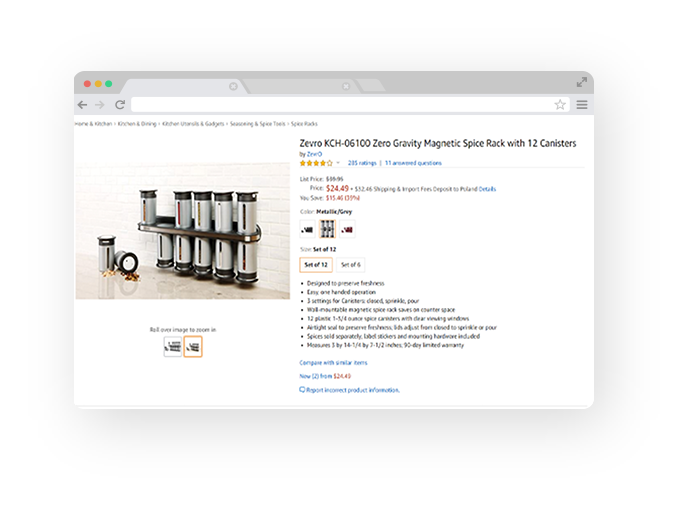This screenshot has width=688, height=506.
Task: Close the second browser tab
Action: pos(346,86)
